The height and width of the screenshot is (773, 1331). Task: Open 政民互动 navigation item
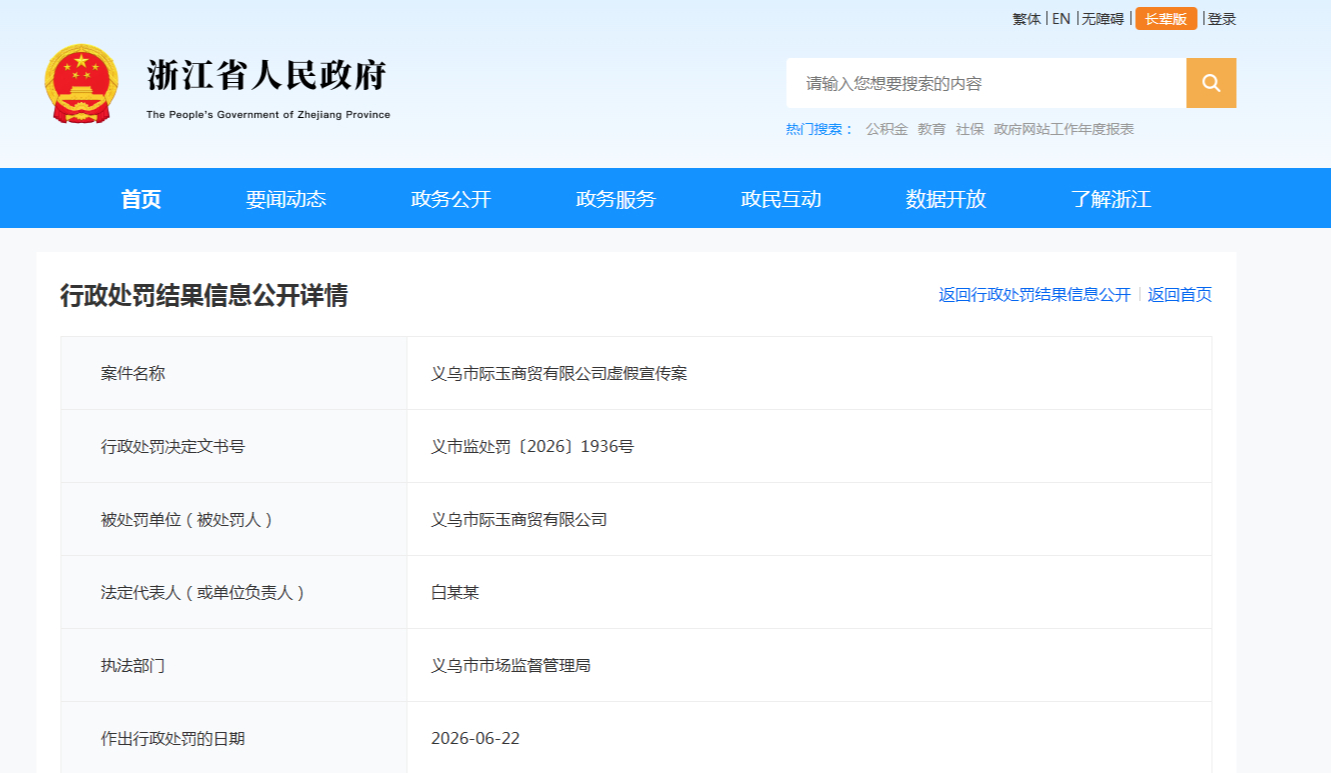pos(781,199)
